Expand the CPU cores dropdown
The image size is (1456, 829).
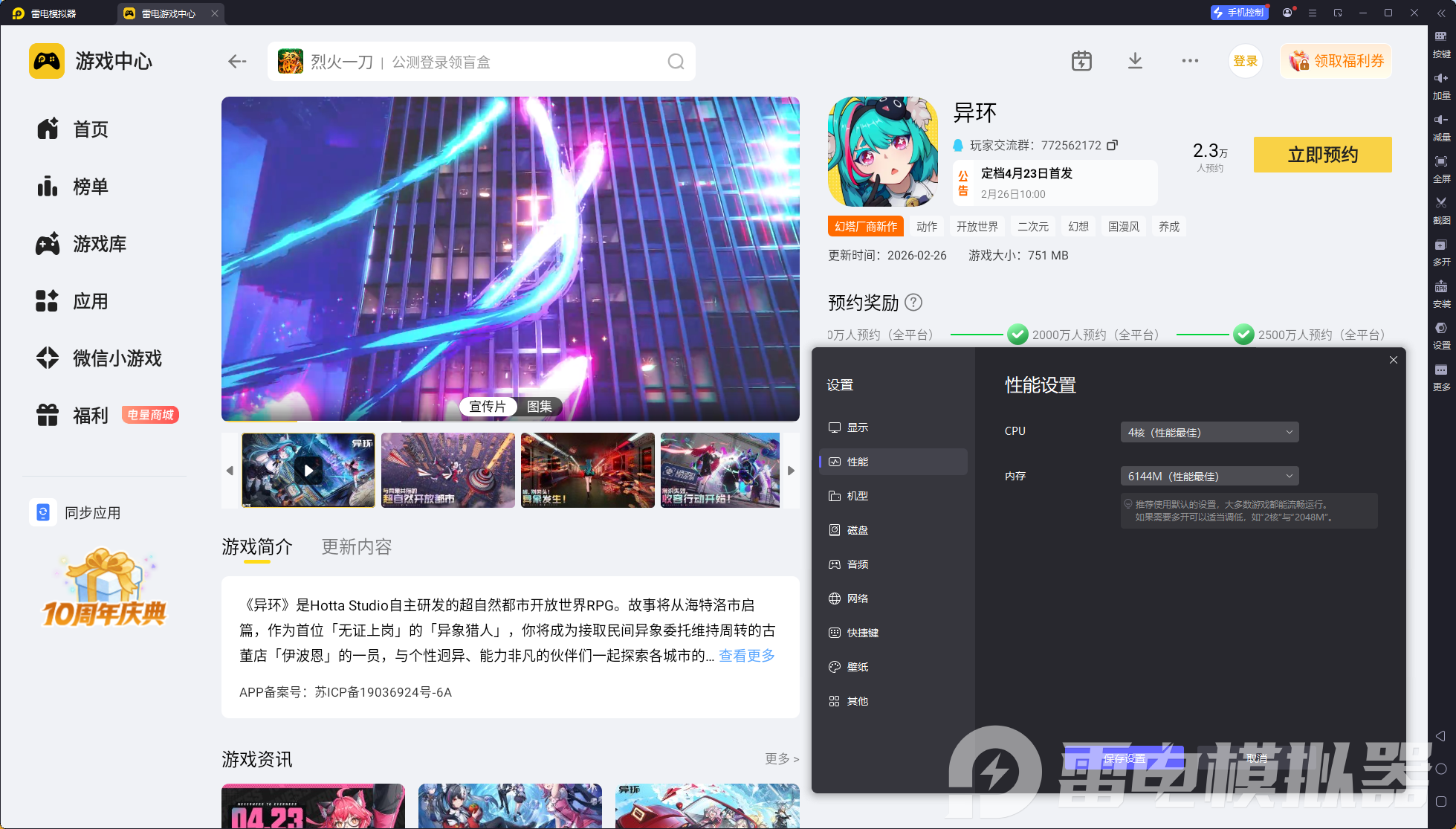coord(1209,433)
